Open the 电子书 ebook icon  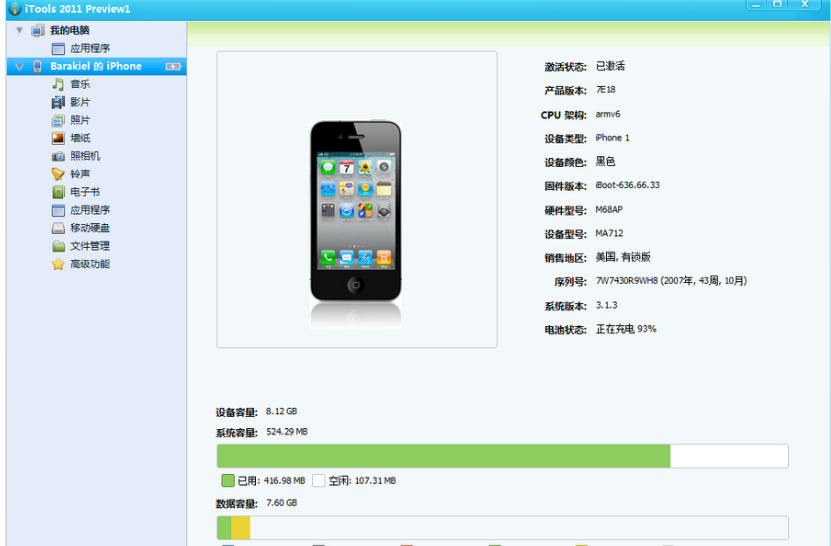point(58,192)
